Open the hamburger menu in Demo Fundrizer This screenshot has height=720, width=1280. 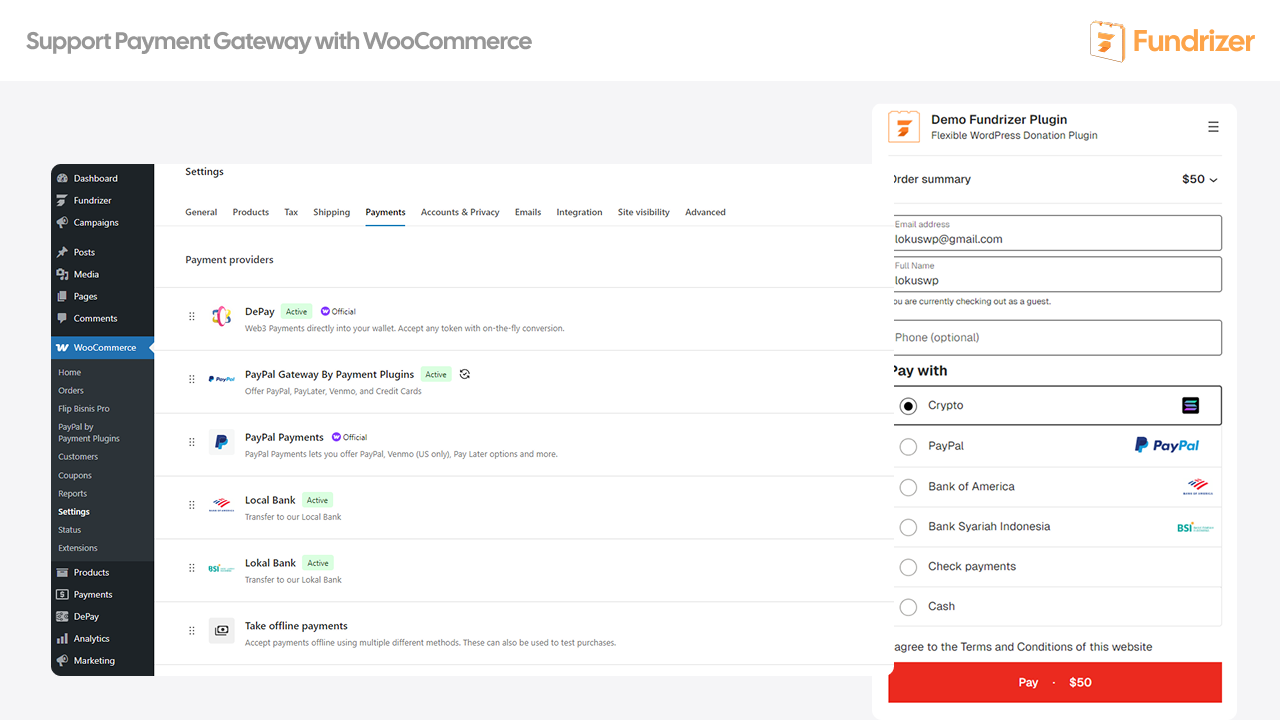tap(1213, 127)
